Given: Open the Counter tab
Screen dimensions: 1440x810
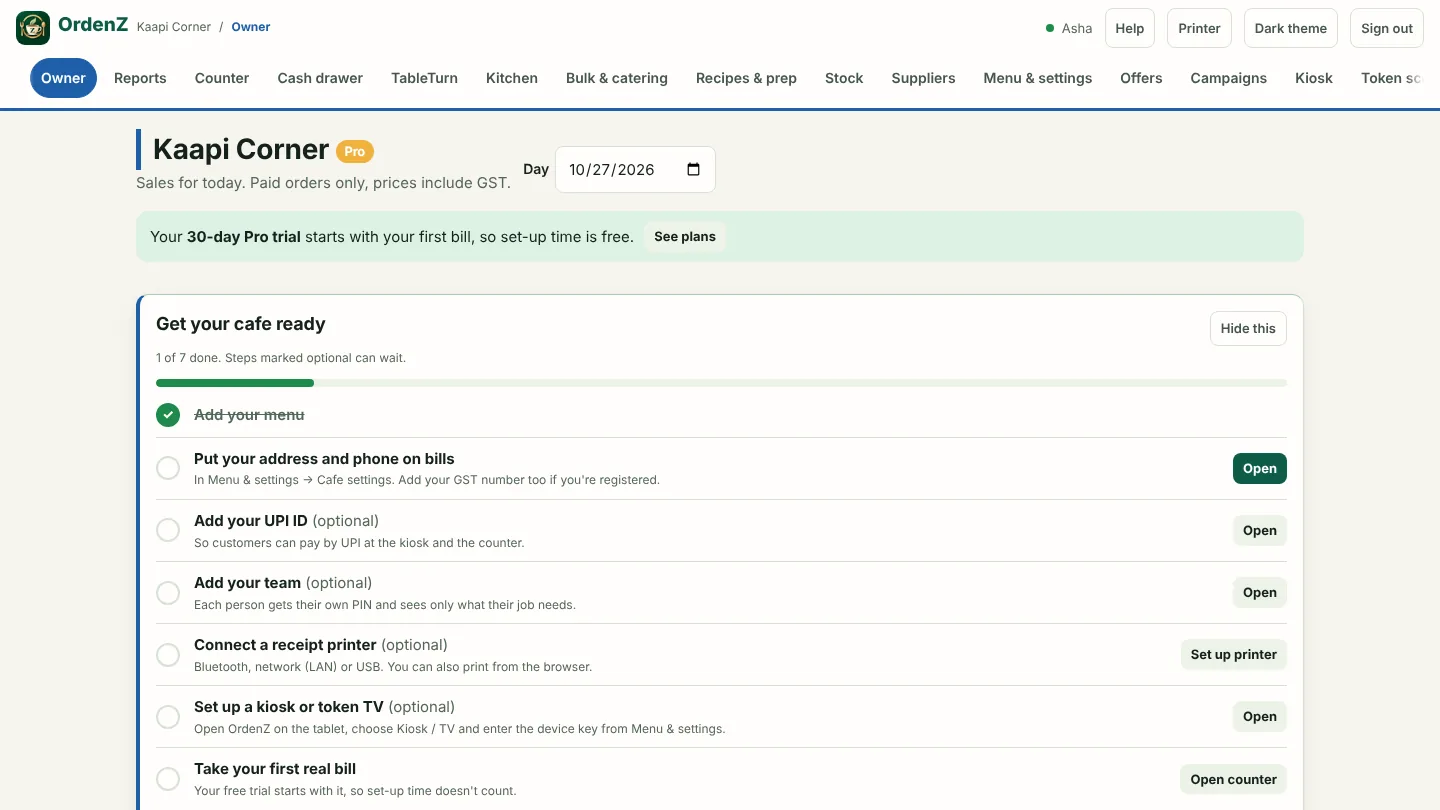Looking at the screenshot, I should pos(222,78).
